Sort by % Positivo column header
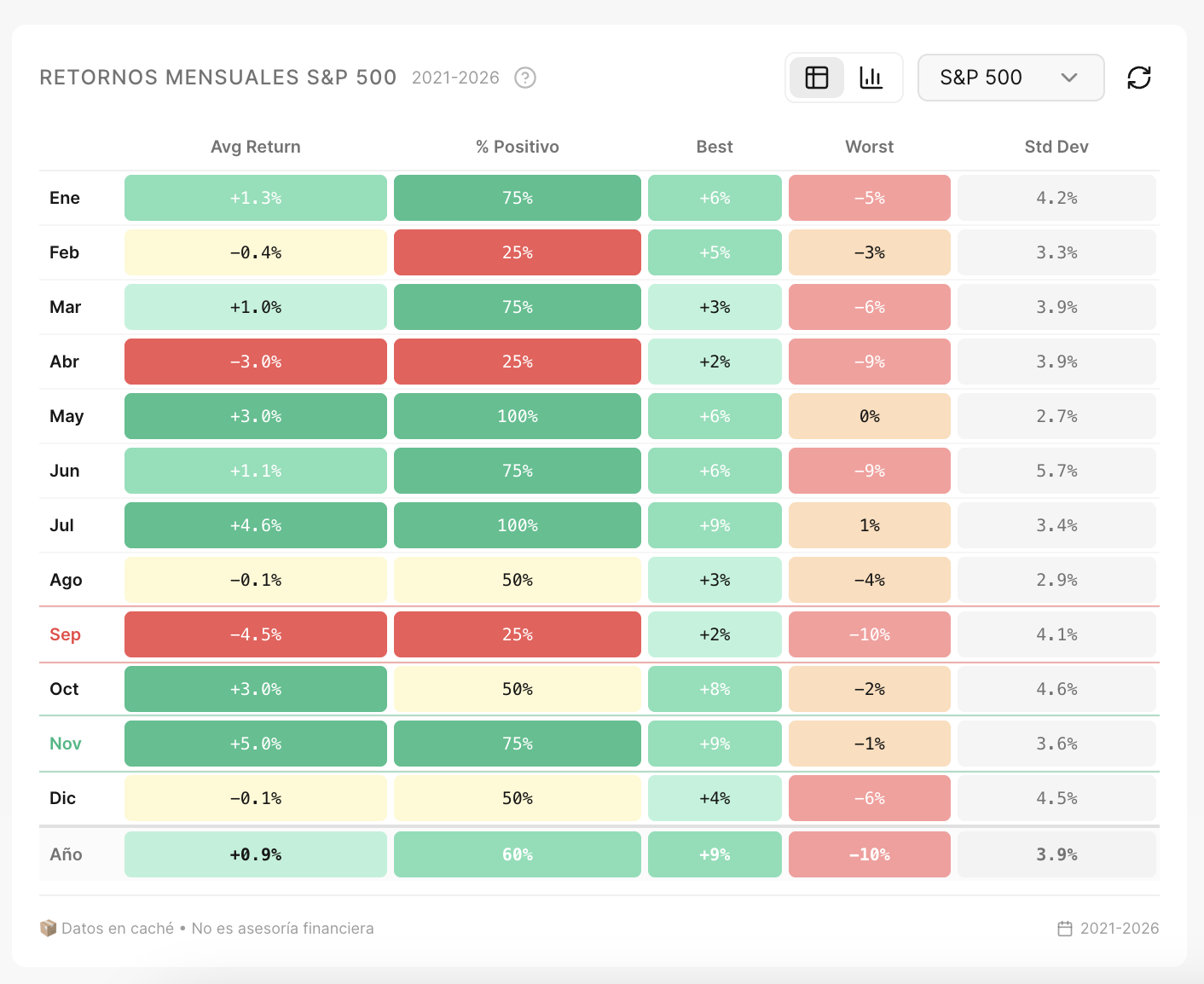1204x984 pixels. coord(518,147)
